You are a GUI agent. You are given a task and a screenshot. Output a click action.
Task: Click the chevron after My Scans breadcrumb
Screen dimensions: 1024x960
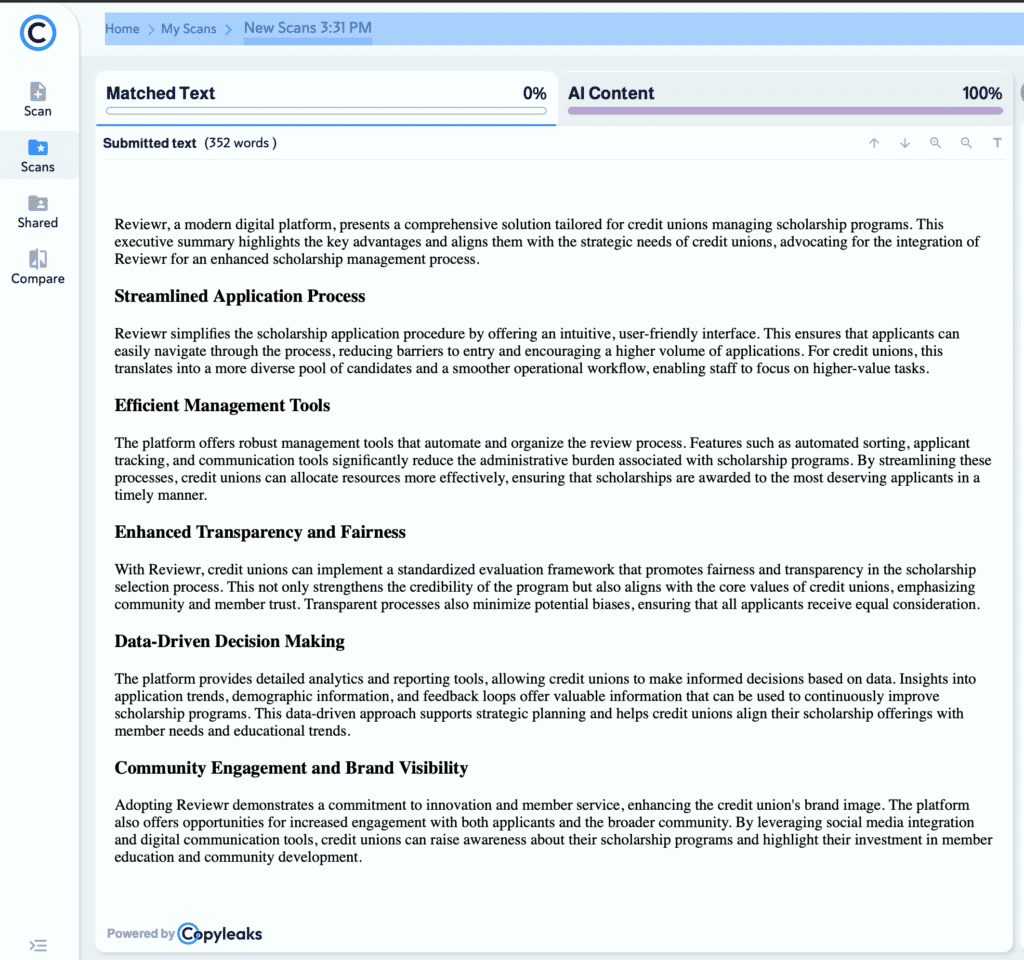228,29
